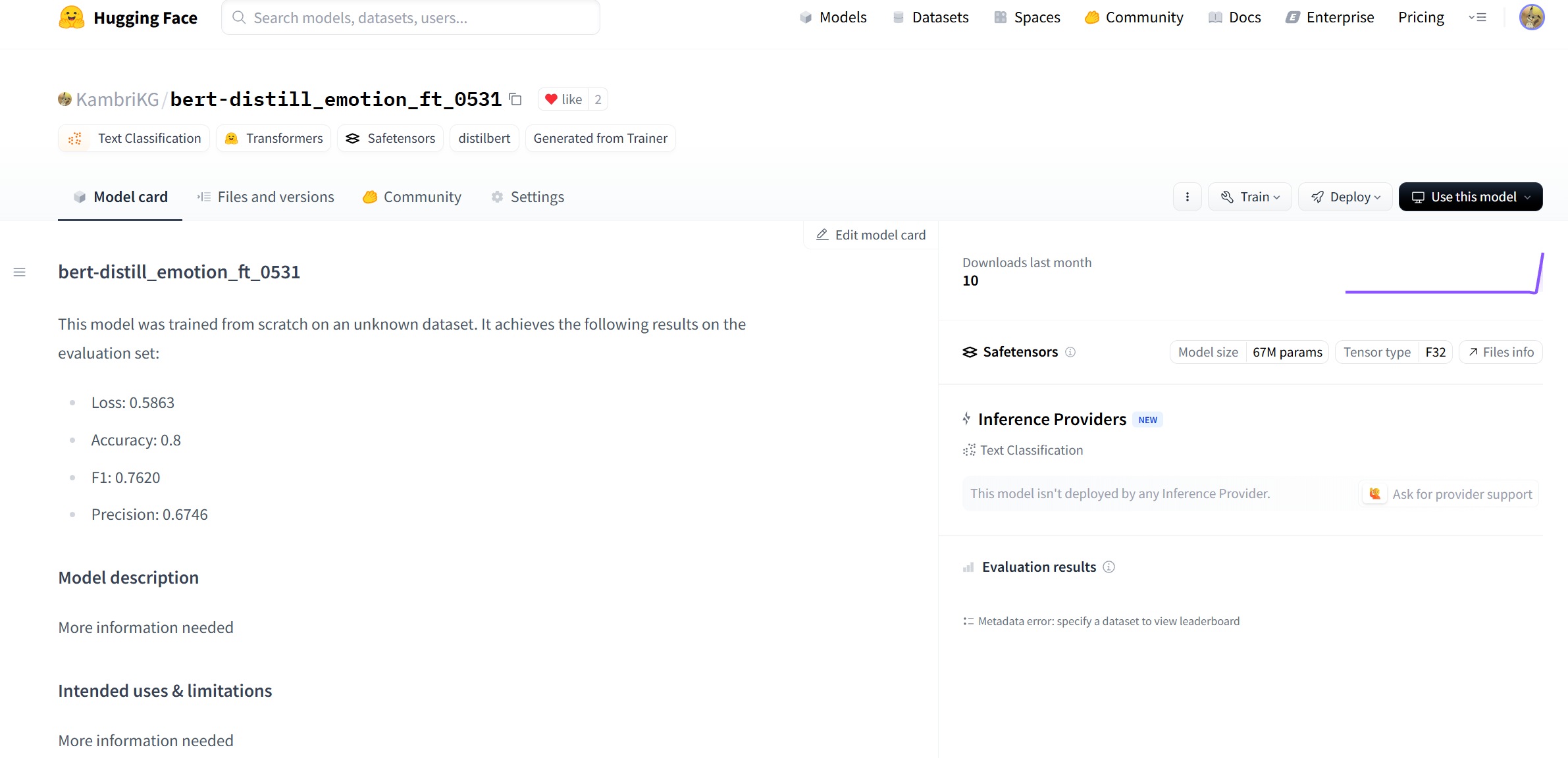The image size is (1568, 758).
Task: Switch to model Community tab
Action: coord(412,197)
